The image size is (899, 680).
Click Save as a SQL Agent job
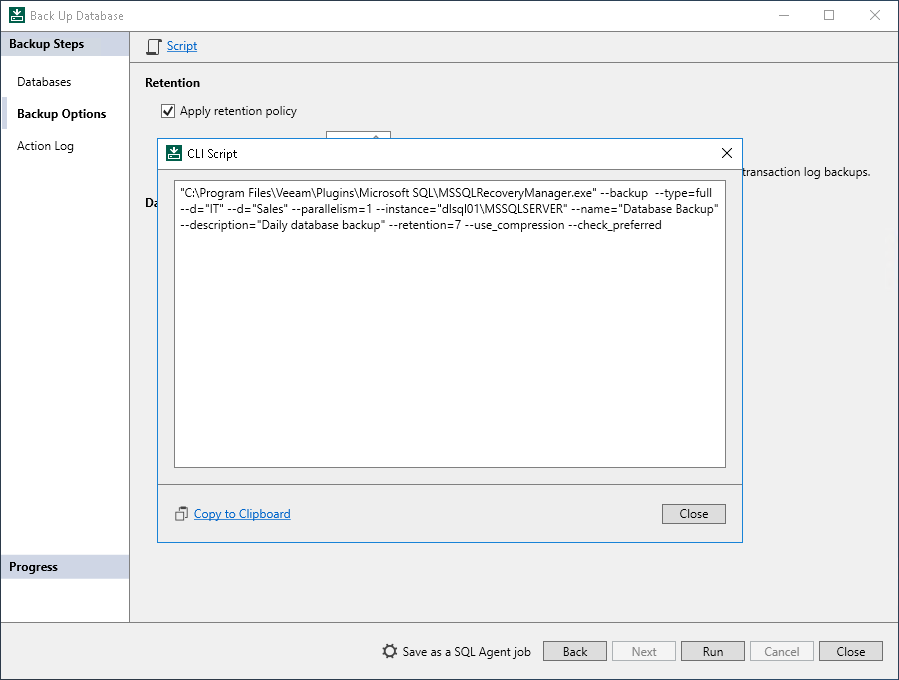tap(464, 650)
